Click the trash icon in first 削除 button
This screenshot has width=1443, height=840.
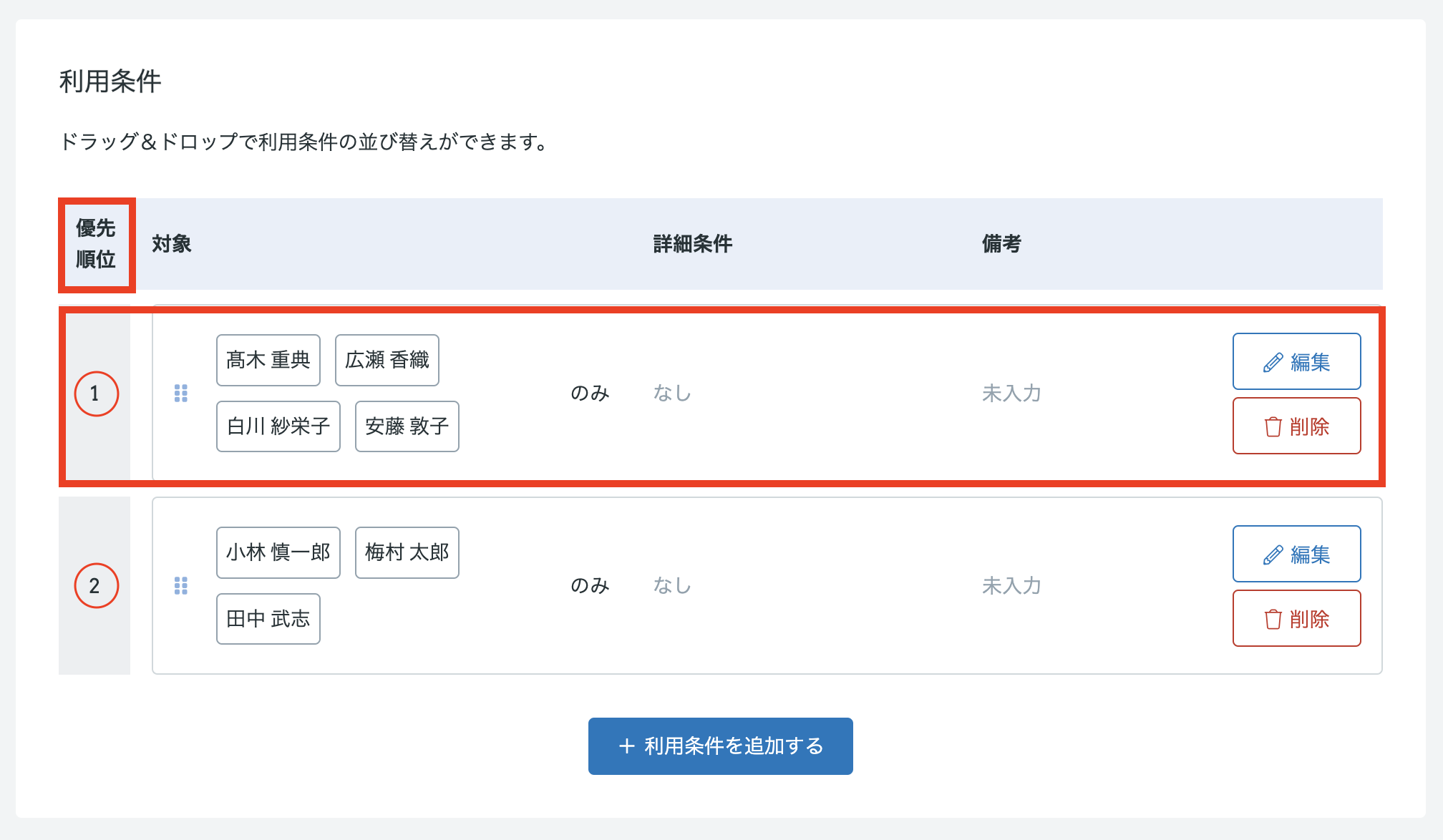(x=1273, y=427)
